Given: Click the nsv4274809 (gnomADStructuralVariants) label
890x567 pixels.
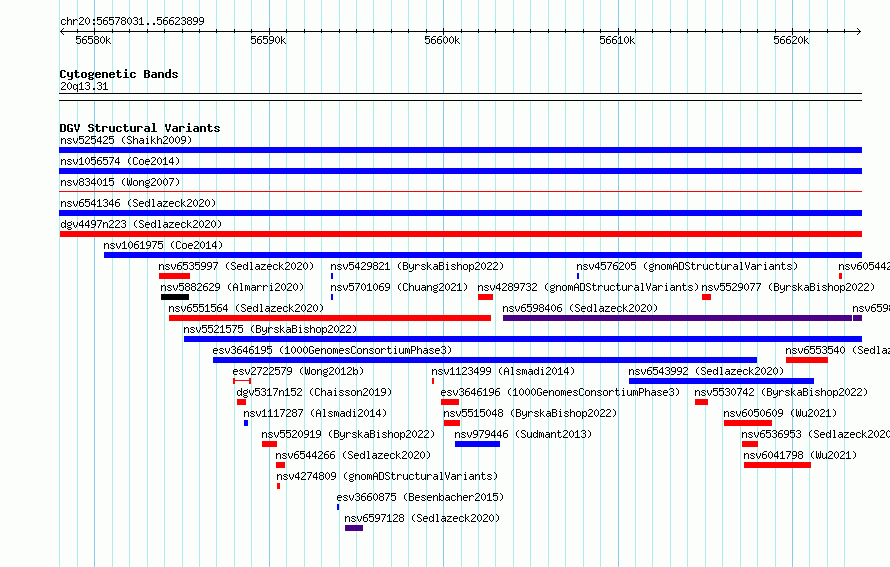Looking at the screenshot, I should click(387, 476).
